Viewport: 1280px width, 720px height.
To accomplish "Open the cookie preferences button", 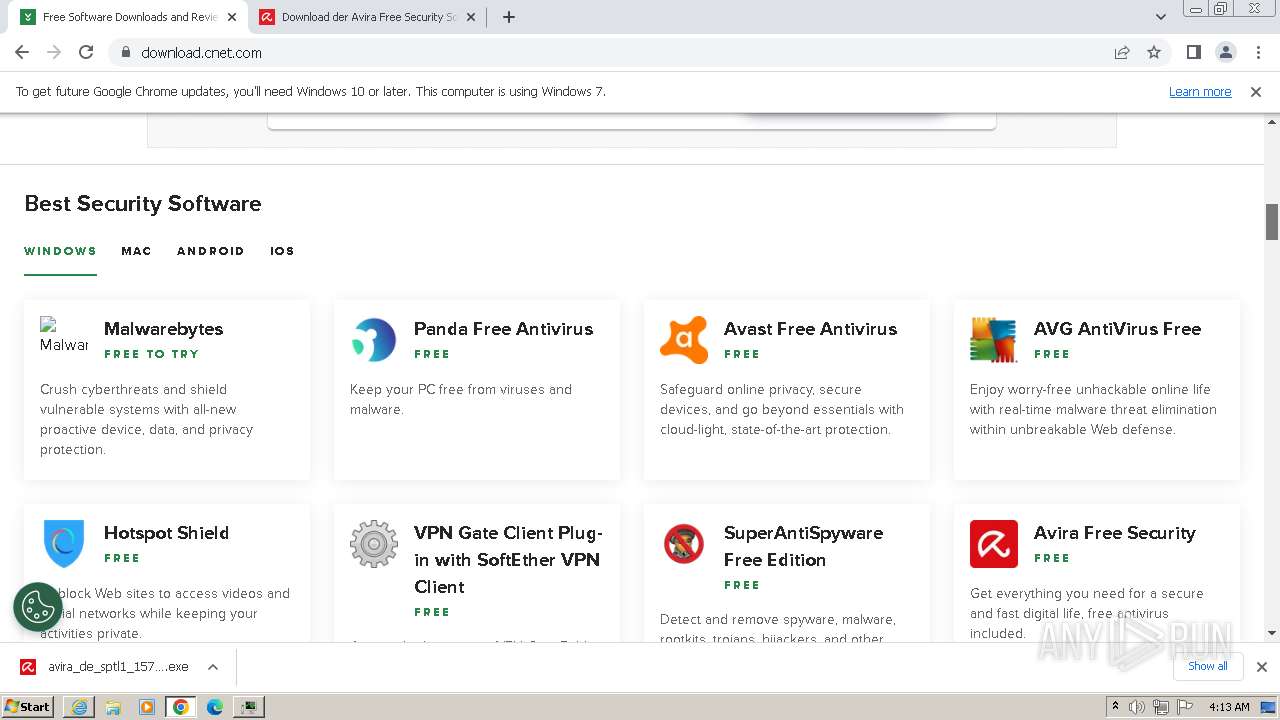I will point(38,607).
